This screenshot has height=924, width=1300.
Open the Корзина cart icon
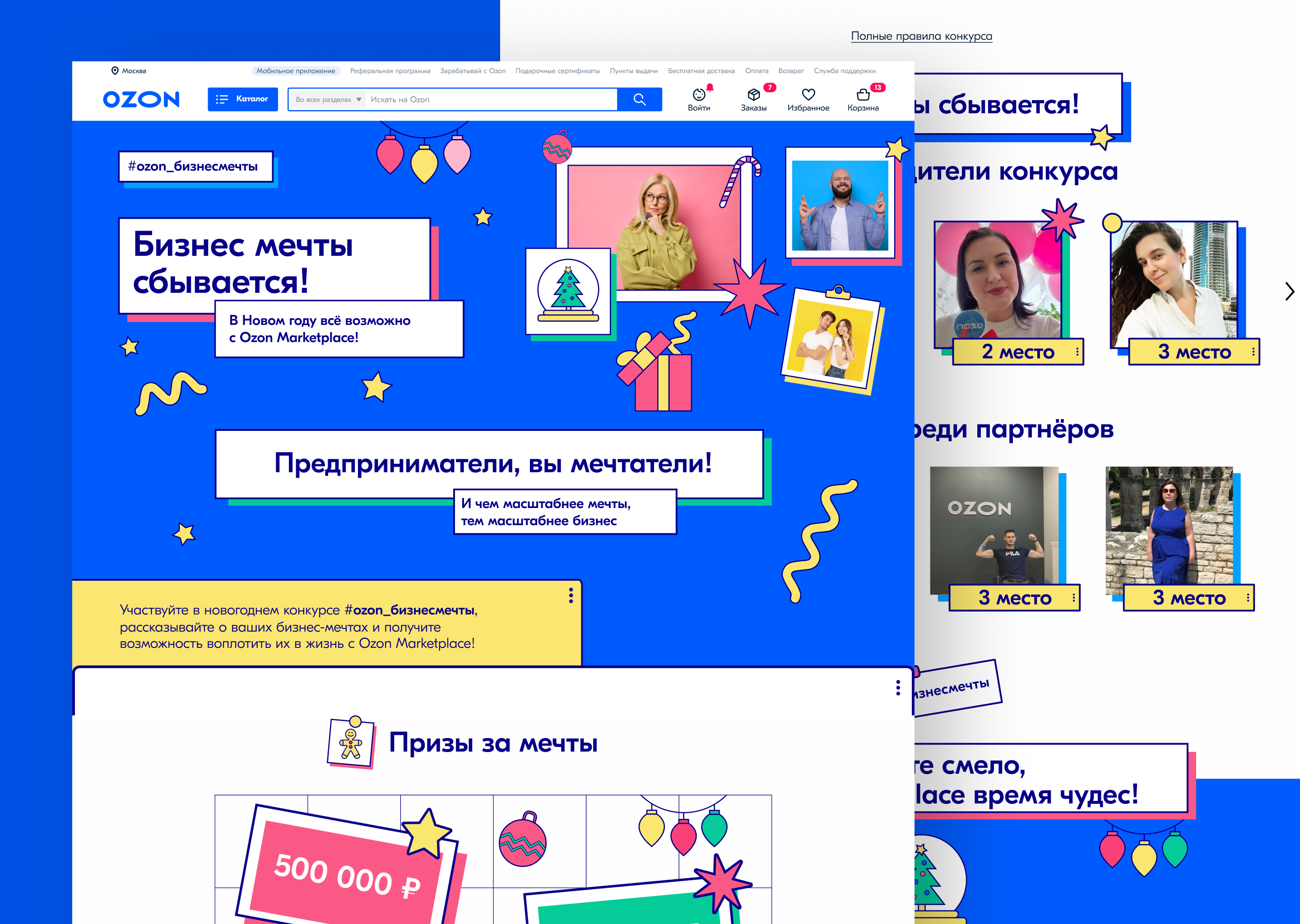[x=863, y=94]
